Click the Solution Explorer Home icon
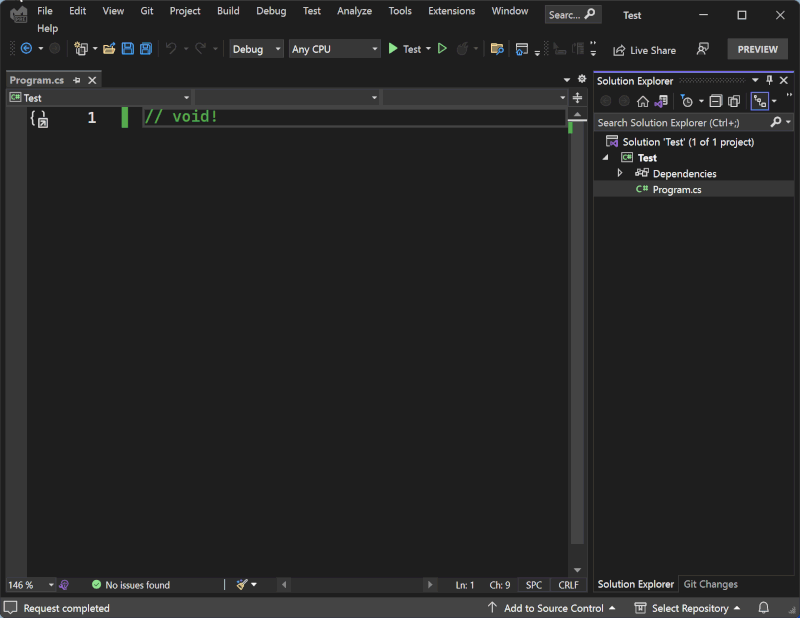This screenshot has width=800, height=618. (642, 101)
